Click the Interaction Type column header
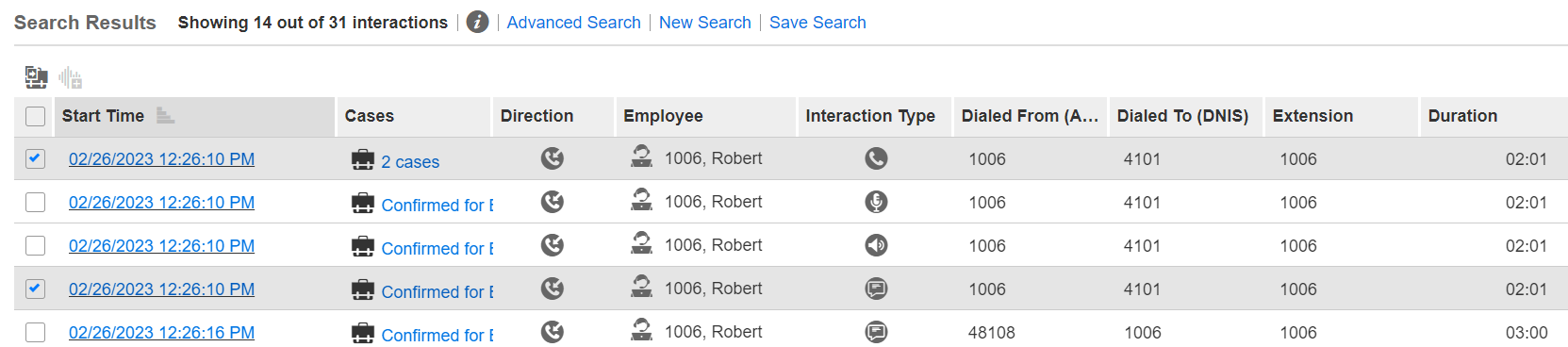 (875, 117)
